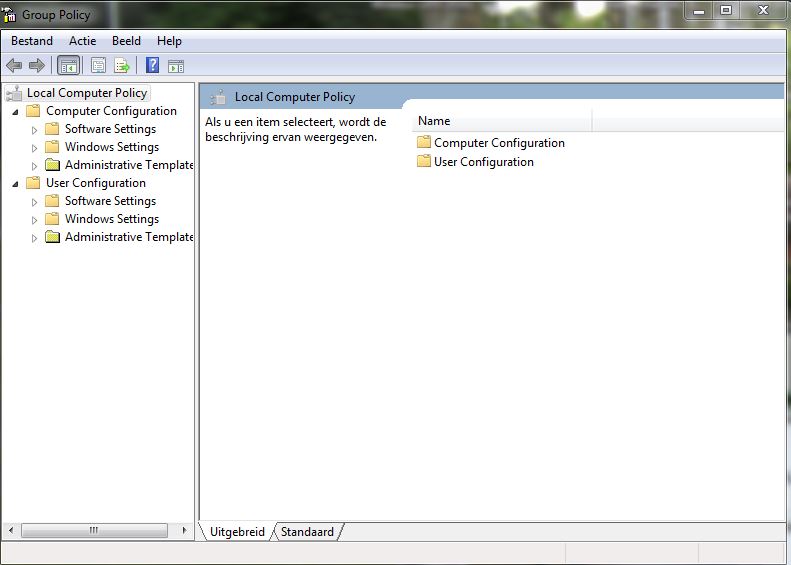
Task: Expand Software Settings under User Configuration
Action: (x=34, y=202)
